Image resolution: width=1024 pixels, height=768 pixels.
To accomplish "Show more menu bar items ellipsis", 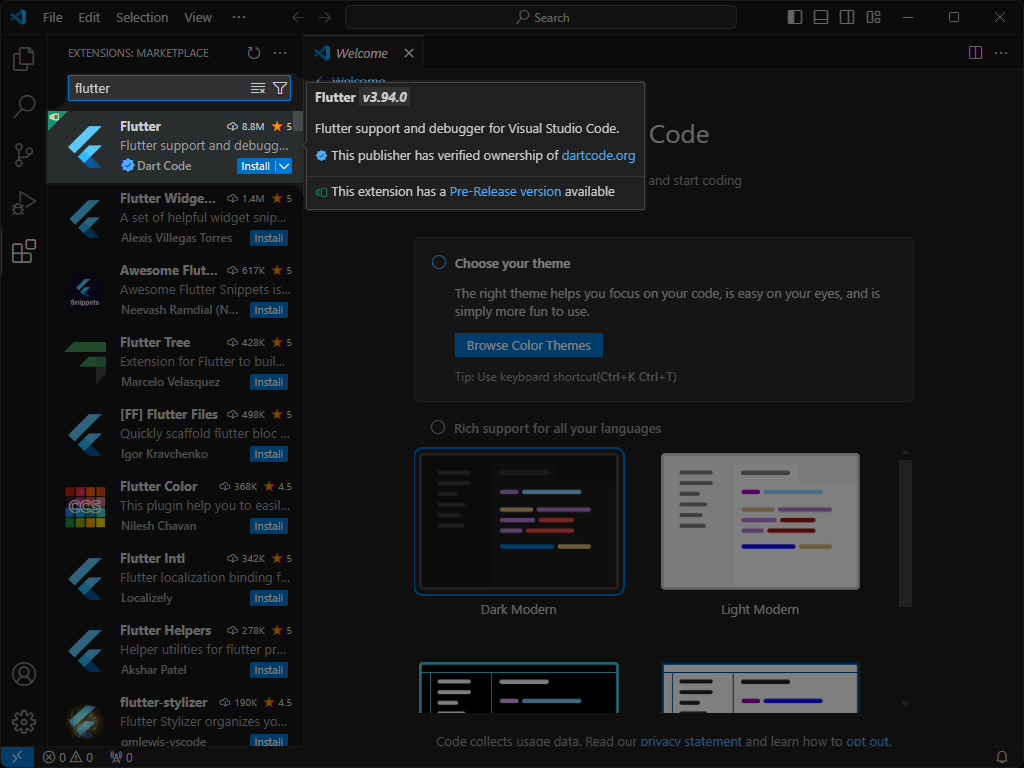I will tap(239, 18).
